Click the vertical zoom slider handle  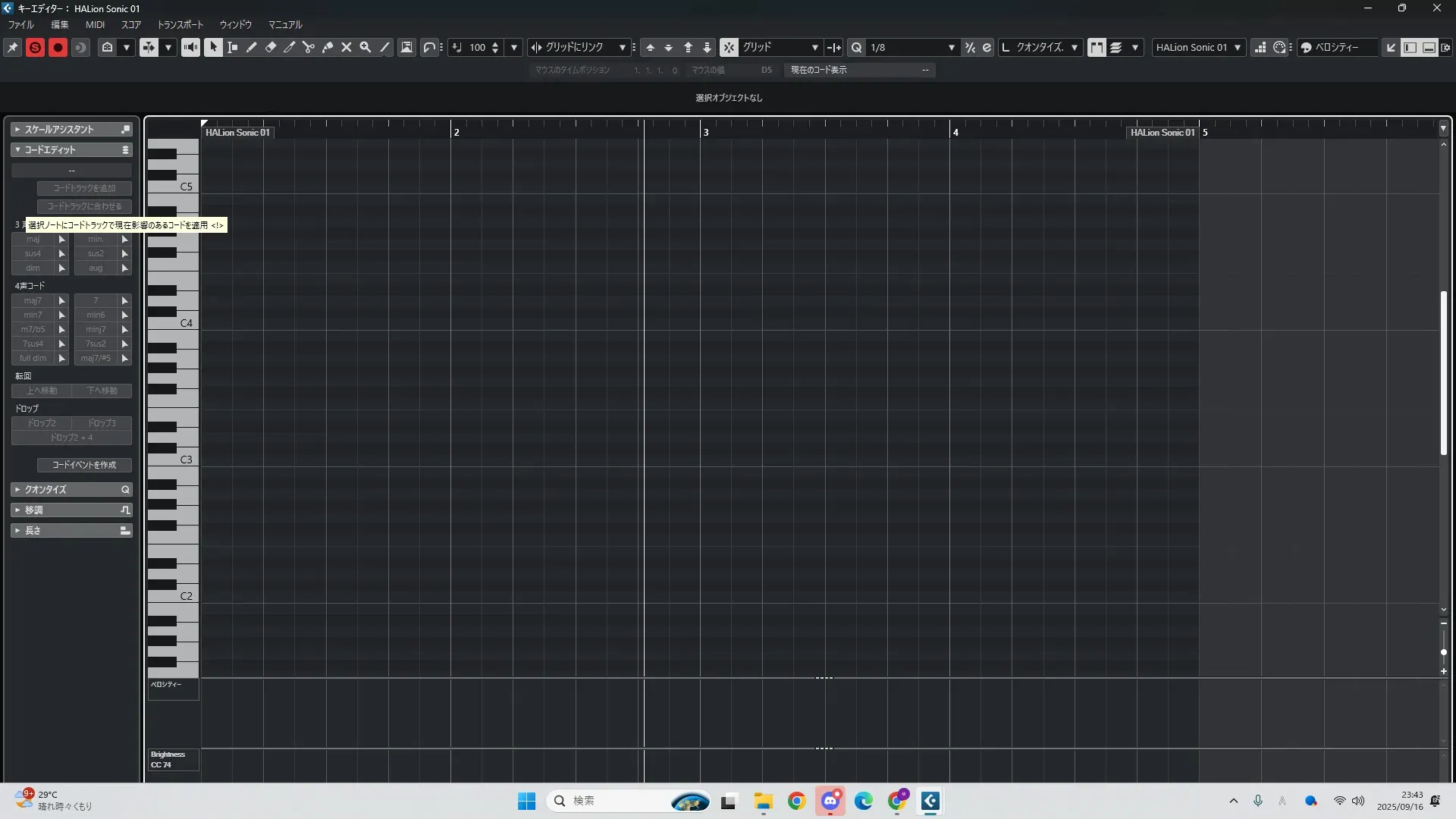(x=1443, y=652)
